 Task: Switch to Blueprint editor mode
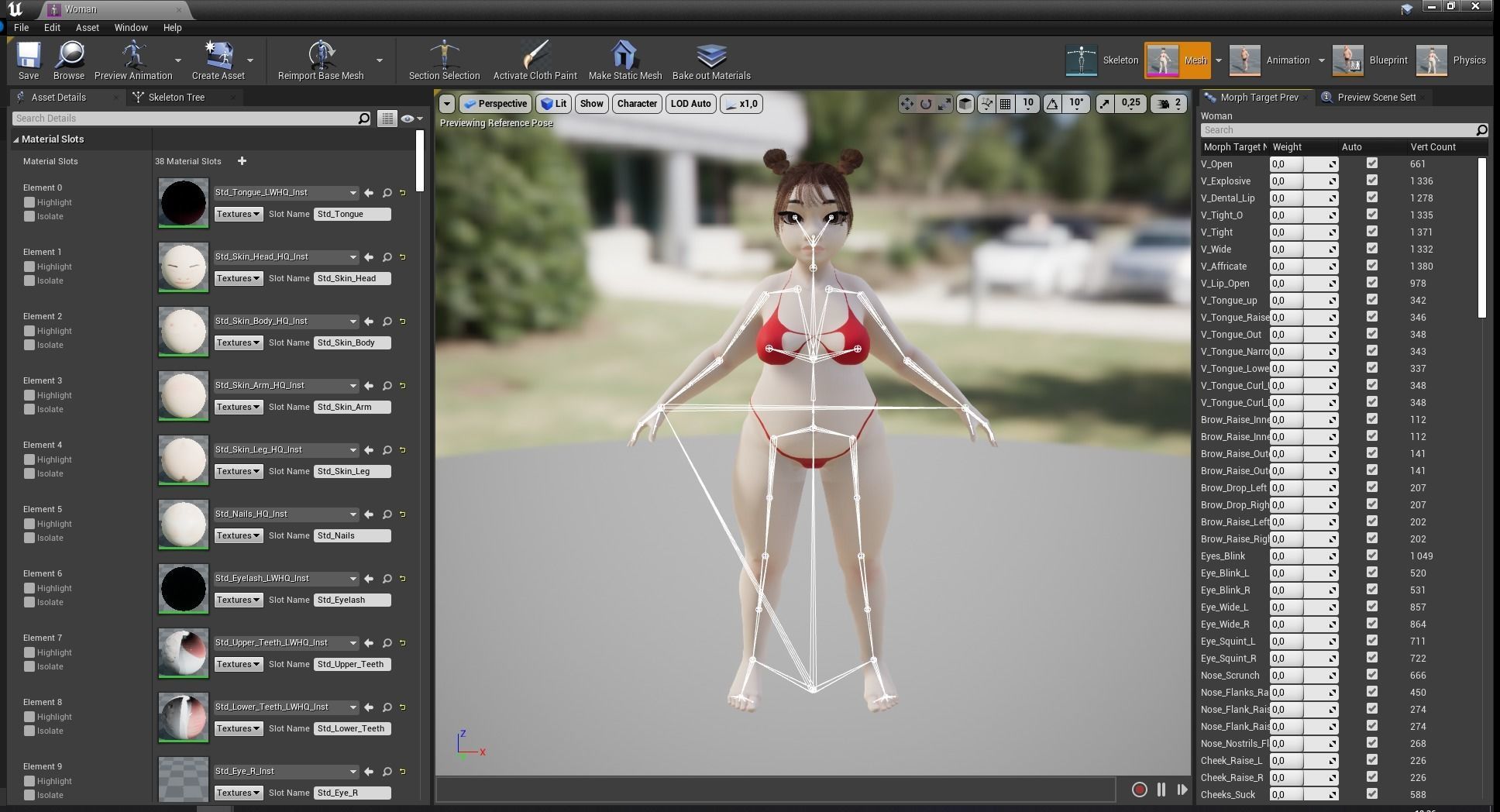1370,60
